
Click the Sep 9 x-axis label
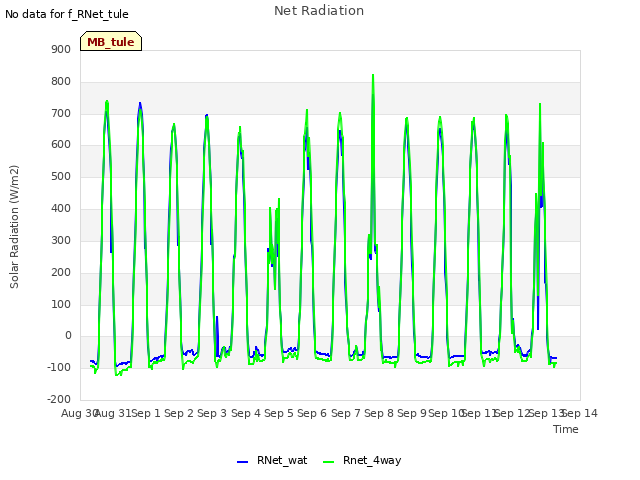(x=412, y=413)
